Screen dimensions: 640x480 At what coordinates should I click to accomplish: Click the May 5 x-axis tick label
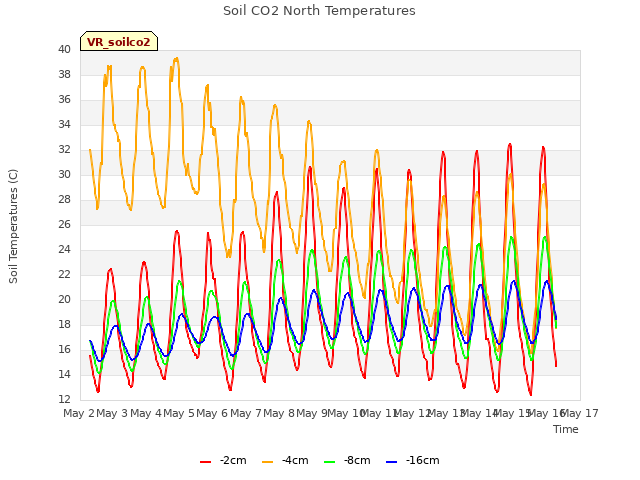179,413
